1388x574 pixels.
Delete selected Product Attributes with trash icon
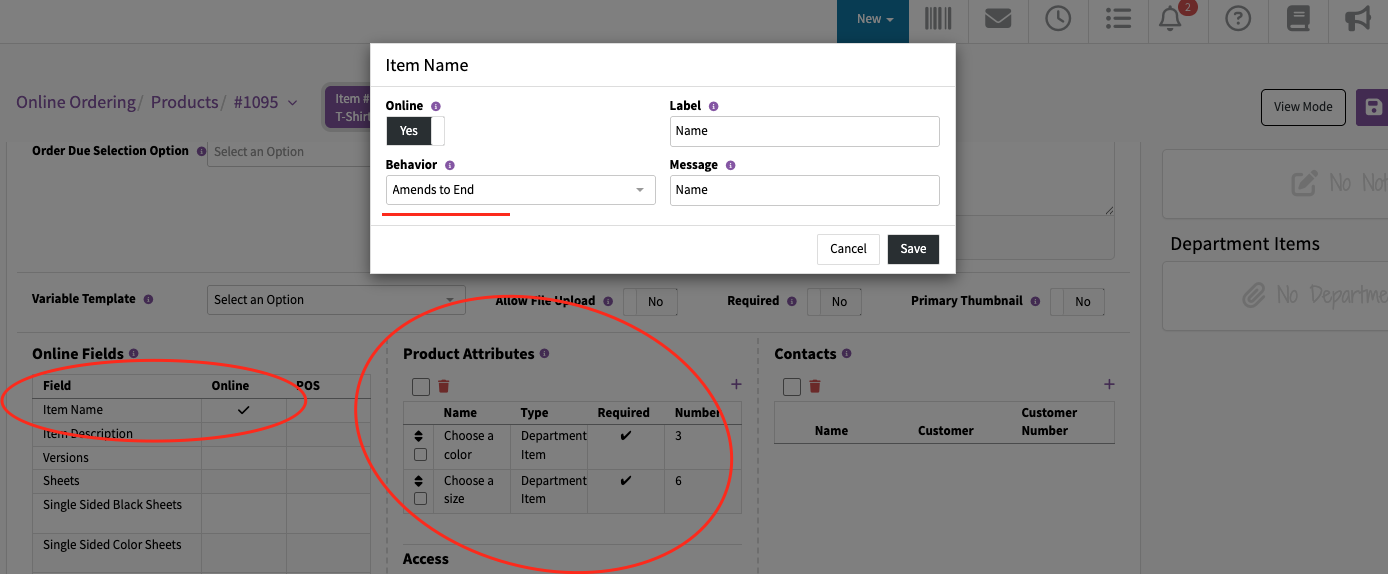(x=444, y=386)
